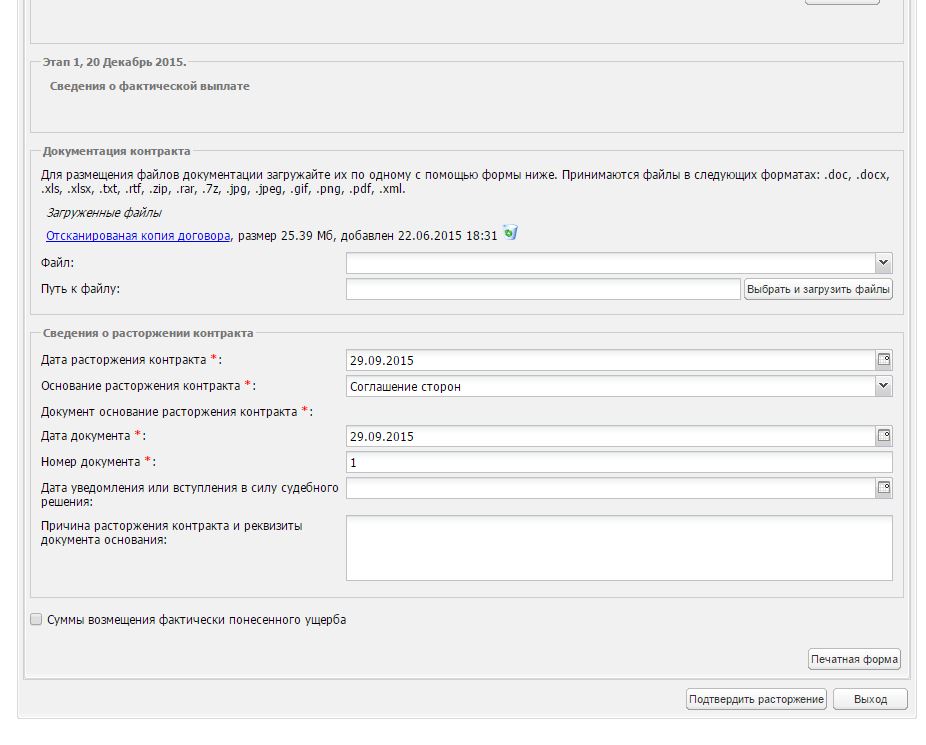Open calendar for document date
This screenshot has height=745, width=926.
pyautogui.click(x=883, y=436)
